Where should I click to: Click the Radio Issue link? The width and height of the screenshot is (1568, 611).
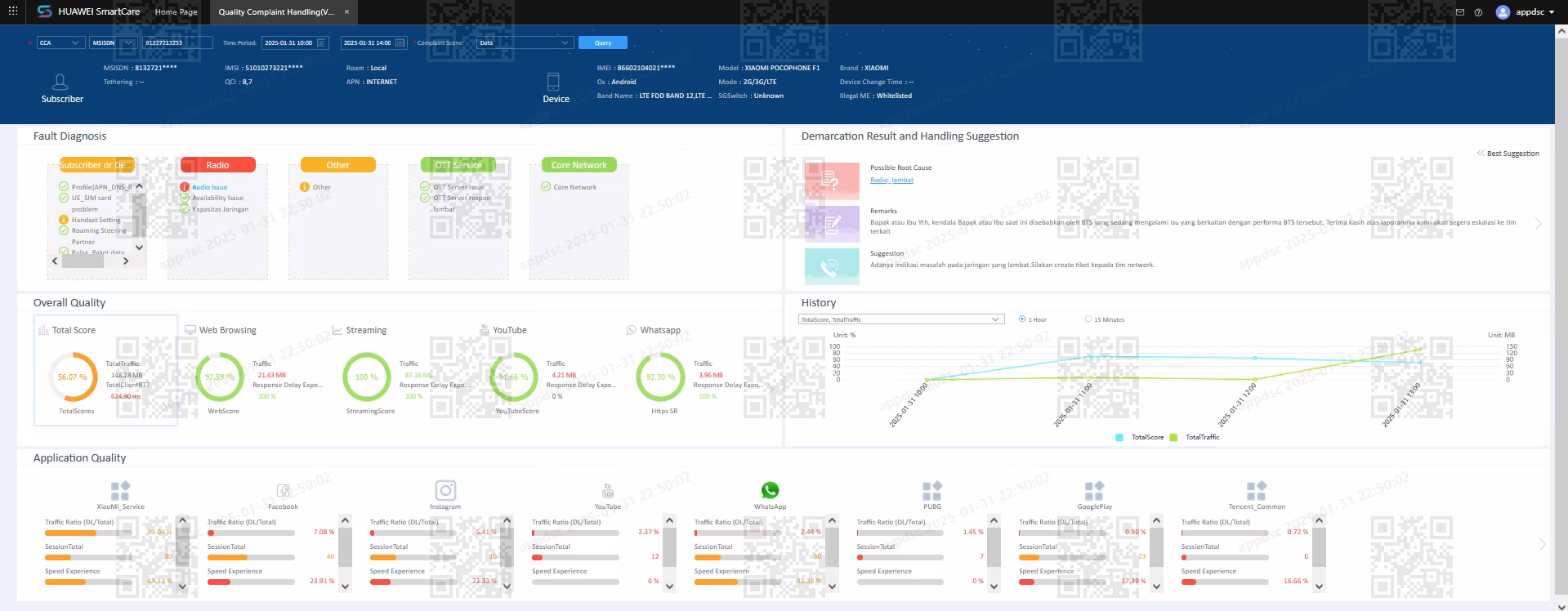click(209, 187)
